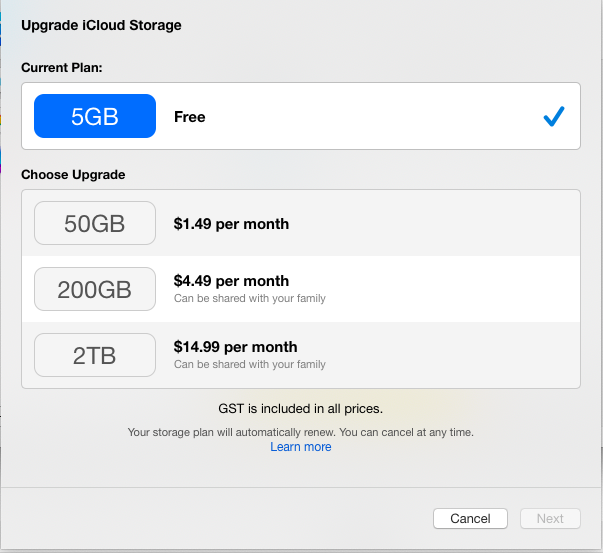603x553 pixels.
Task: Choose the $1.49 per month plan
Action: [231, 224]
